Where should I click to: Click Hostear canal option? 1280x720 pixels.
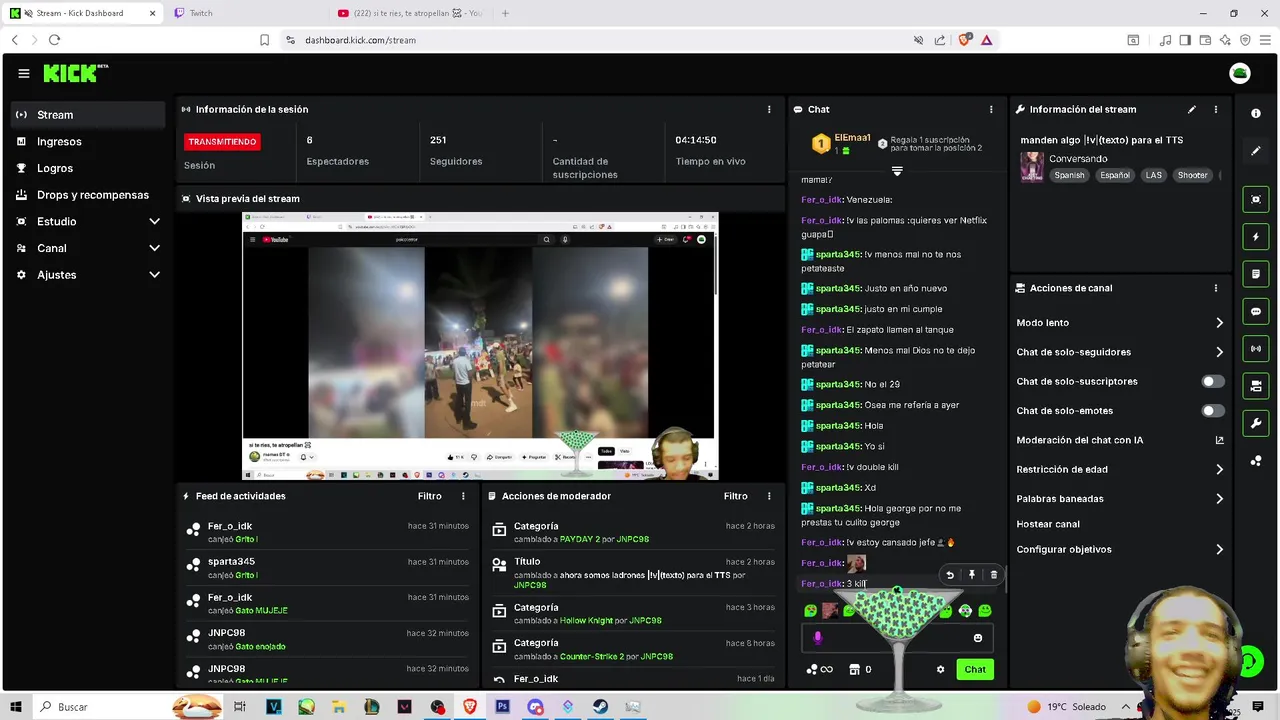(x=1048, y=524)
